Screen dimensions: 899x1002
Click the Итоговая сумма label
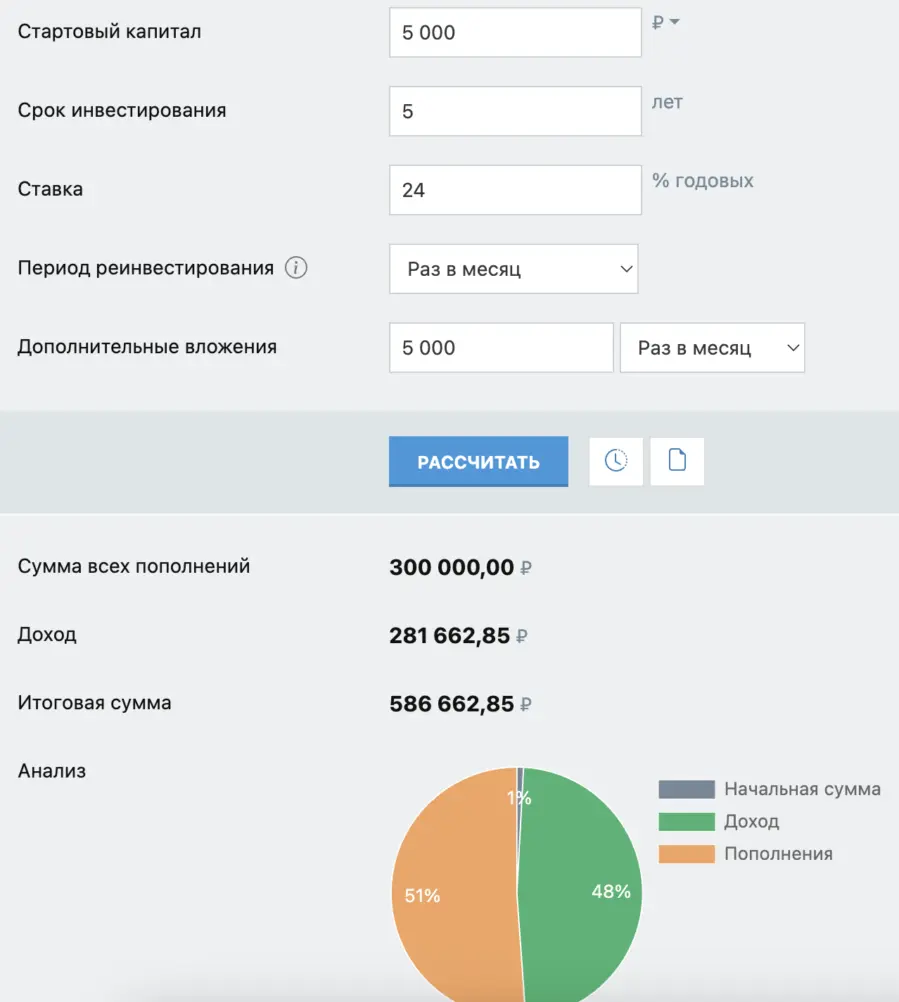[95, 703]
